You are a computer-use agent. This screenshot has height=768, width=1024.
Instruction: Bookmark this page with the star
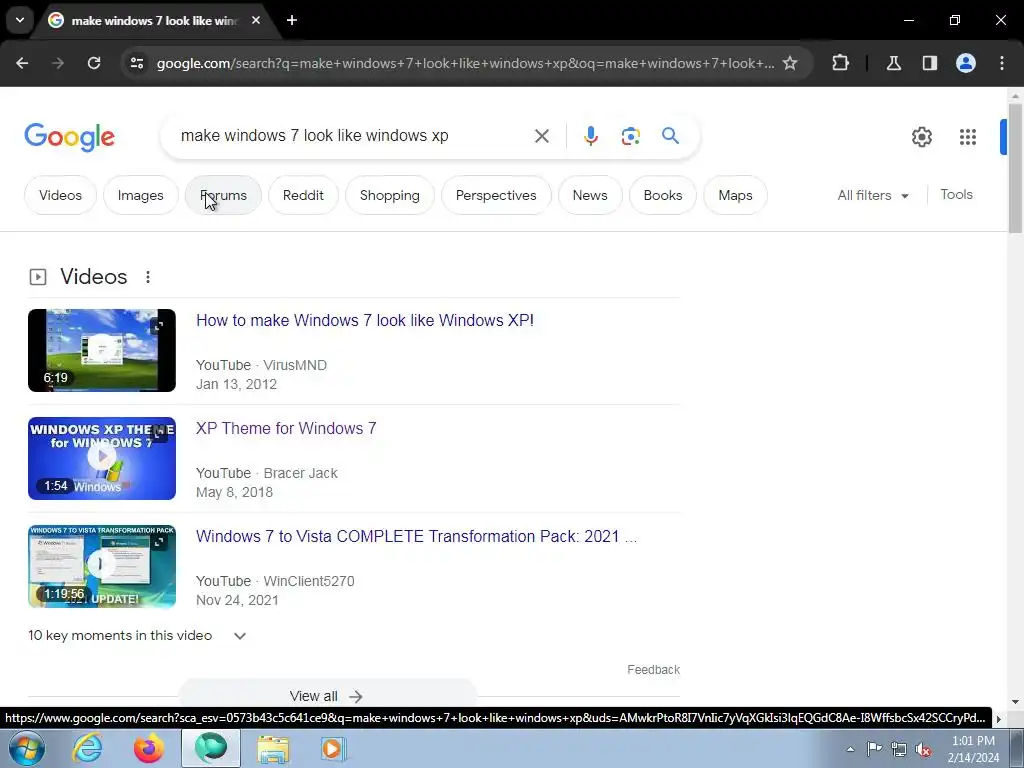(790, 63)
